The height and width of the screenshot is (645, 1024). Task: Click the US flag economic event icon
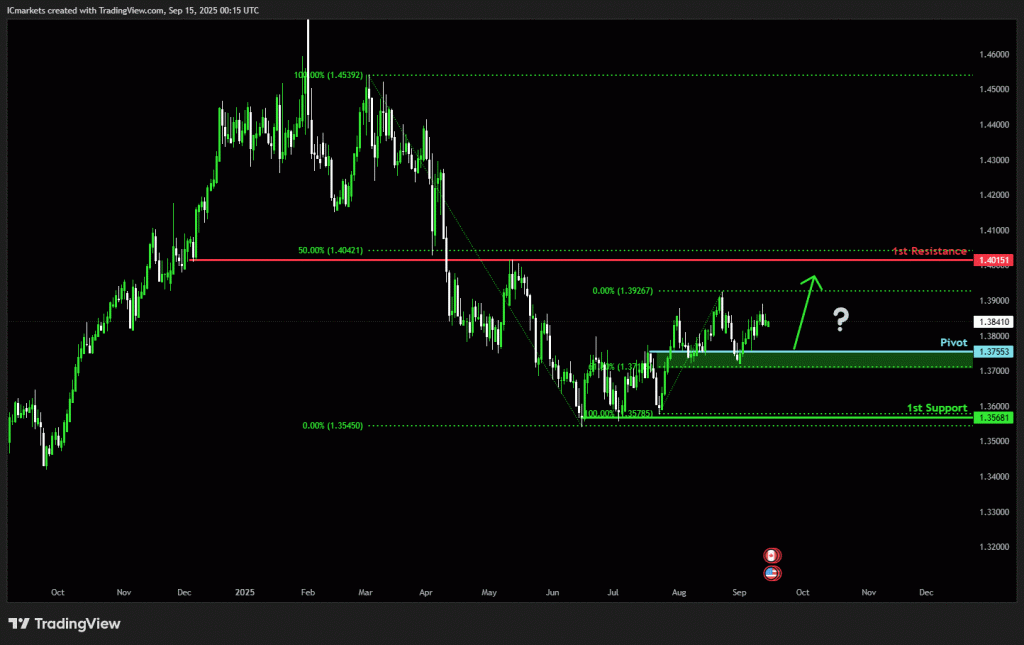(x=772, y=573)
